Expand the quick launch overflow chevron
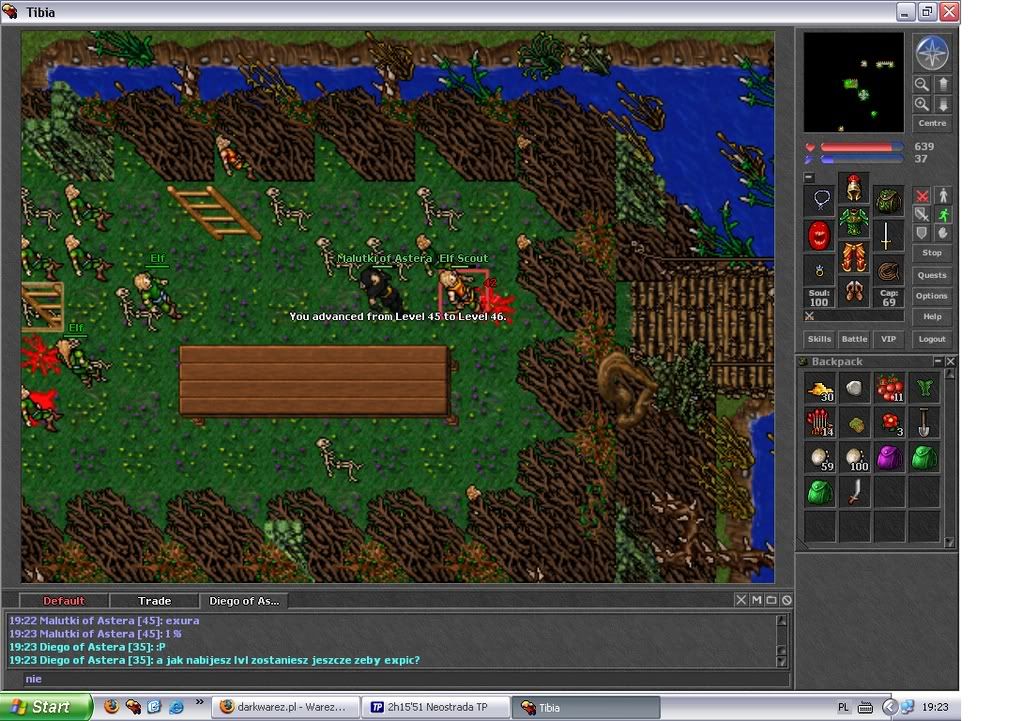Screen dimensions: 1023x721 click(199, 702)
